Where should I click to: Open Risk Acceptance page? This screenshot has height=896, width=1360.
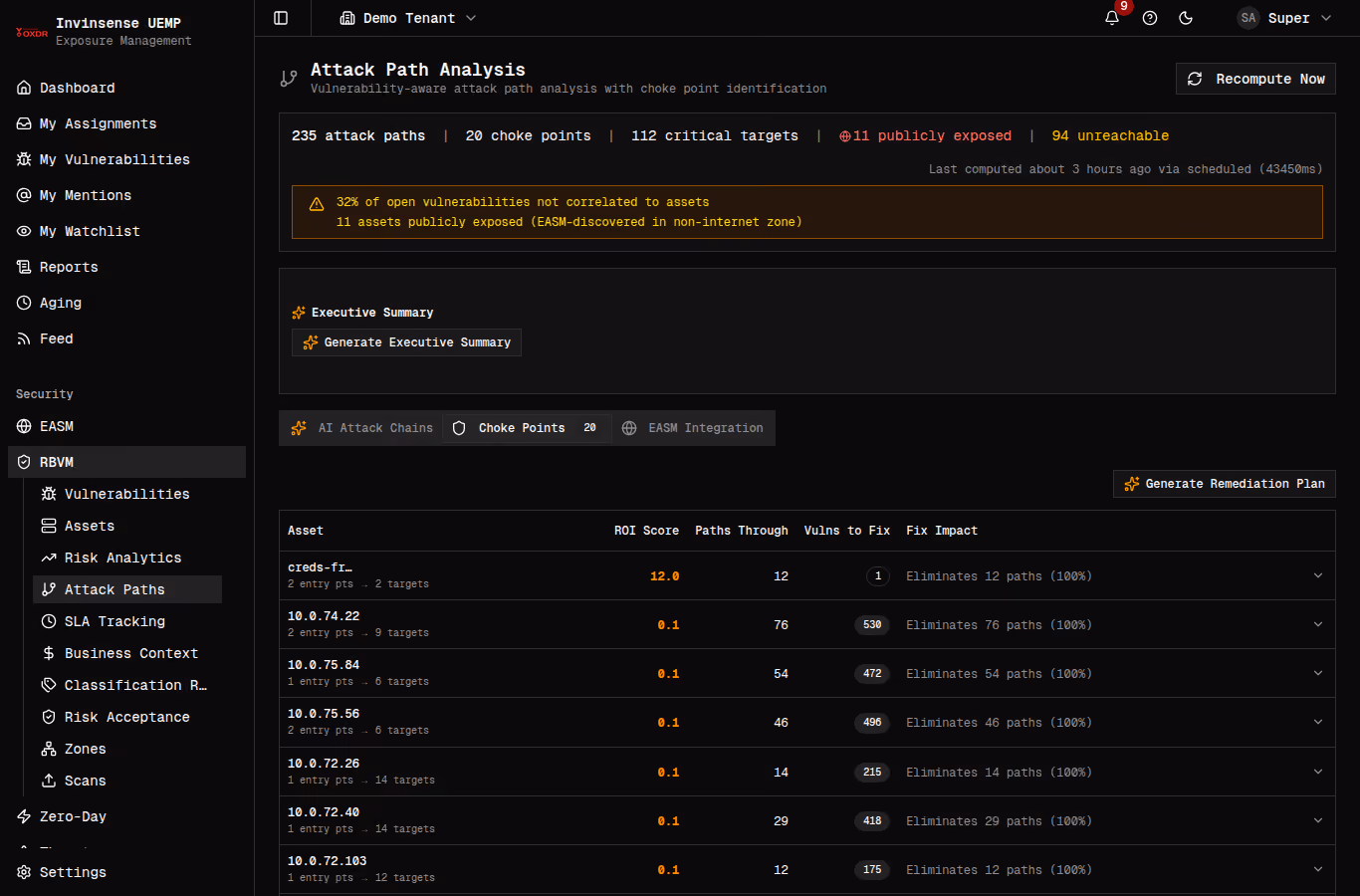(127, 717)
